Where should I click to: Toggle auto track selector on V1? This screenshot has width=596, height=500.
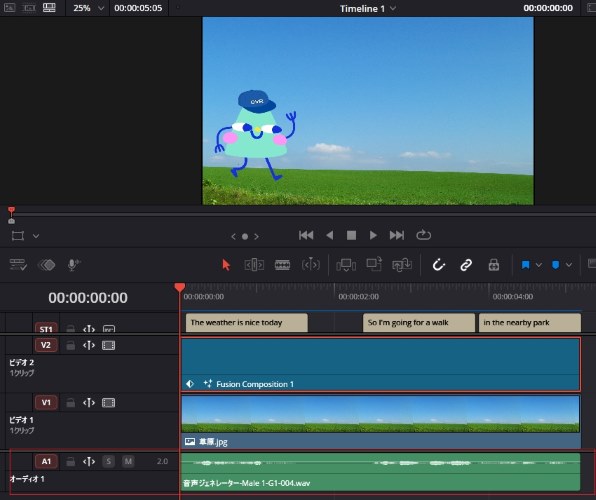point(89,403)
